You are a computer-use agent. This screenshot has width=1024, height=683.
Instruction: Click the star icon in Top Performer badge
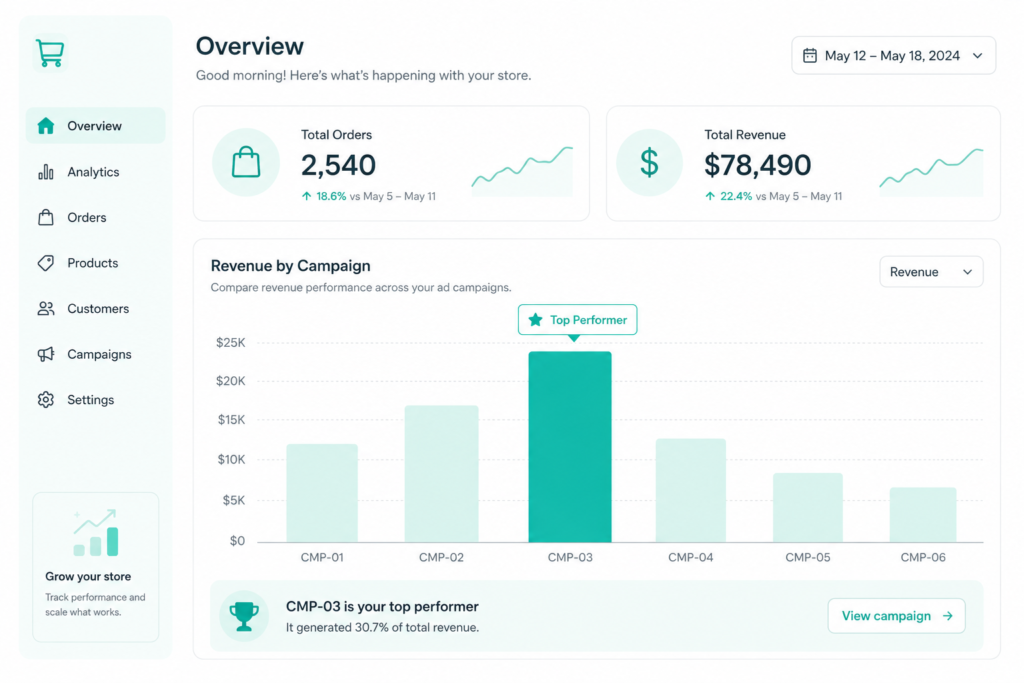(536, 319)
